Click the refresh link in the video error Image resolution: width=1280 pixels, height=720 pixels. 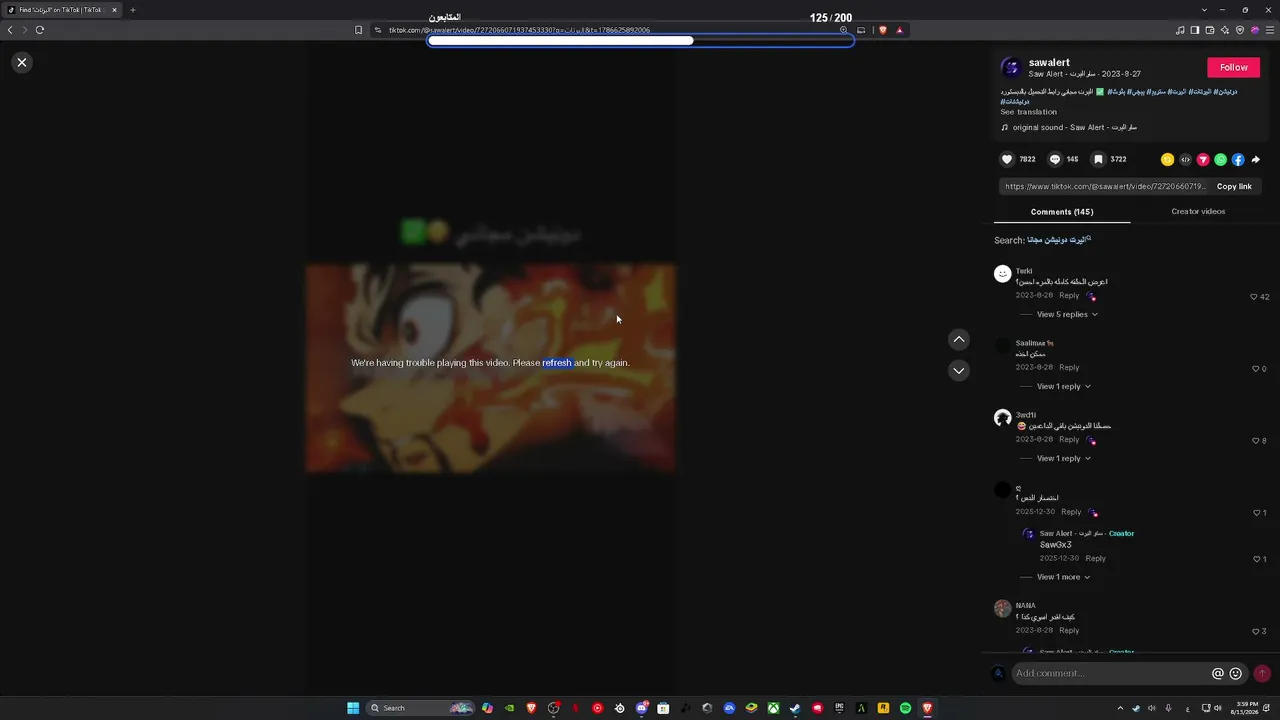(x=557, y=363)
